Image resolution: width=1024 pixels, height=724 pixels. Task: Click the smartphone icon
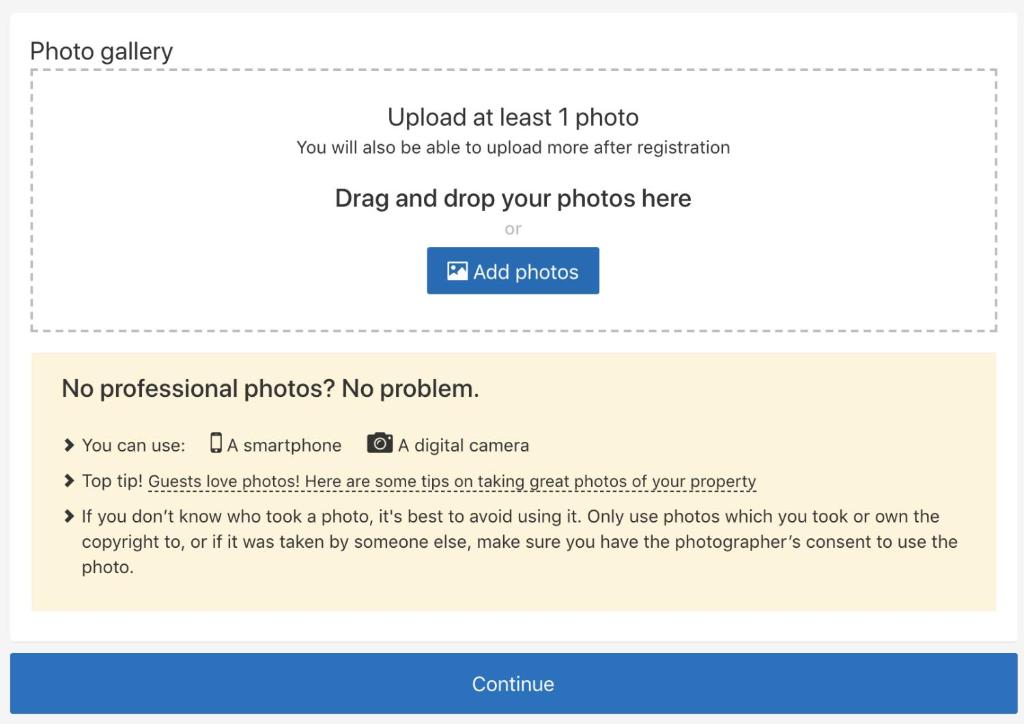[216, 443]
